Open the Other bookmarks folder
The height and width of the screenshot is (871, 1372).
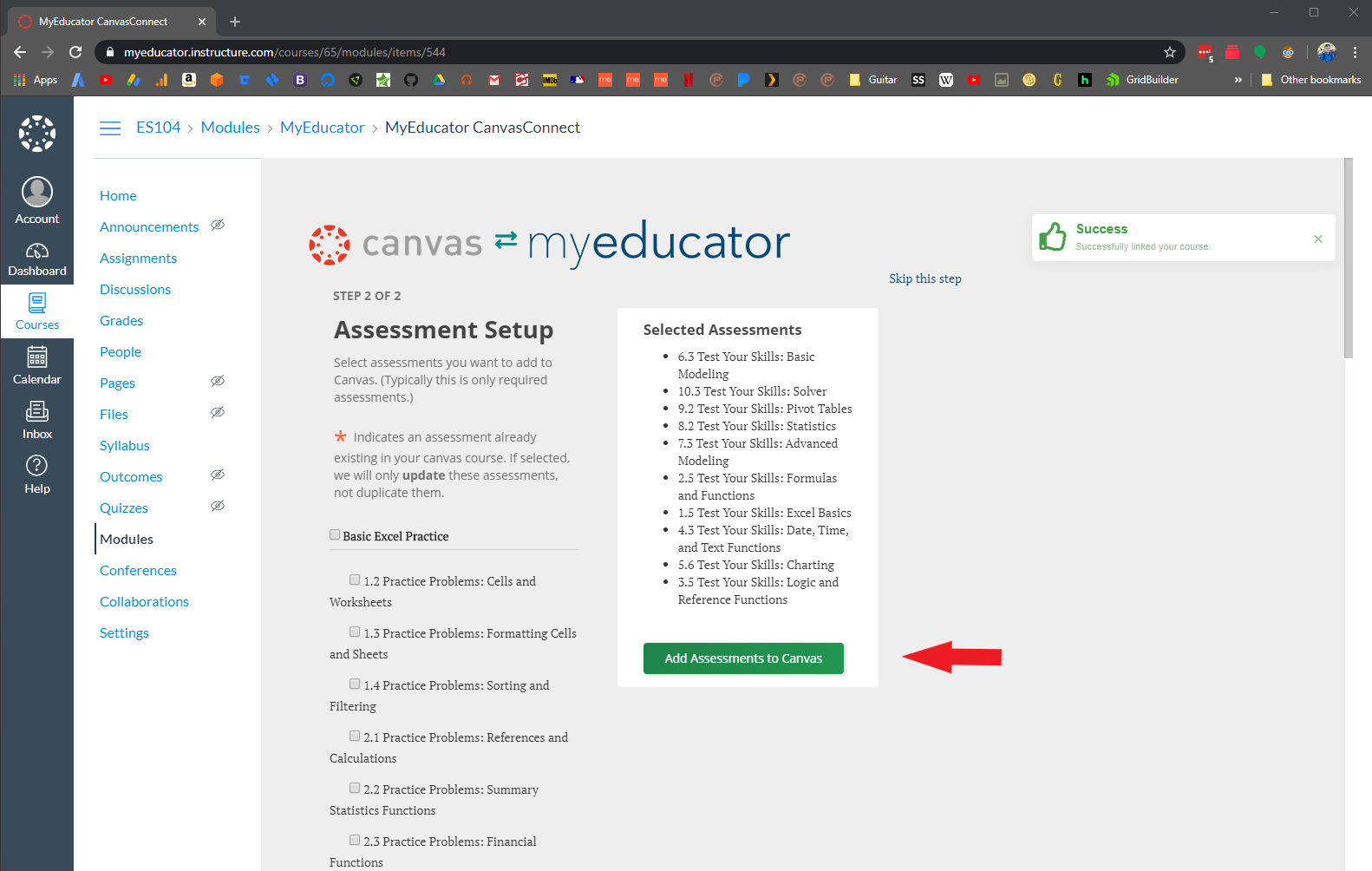pyautogui.click(x=1310, y=80)
